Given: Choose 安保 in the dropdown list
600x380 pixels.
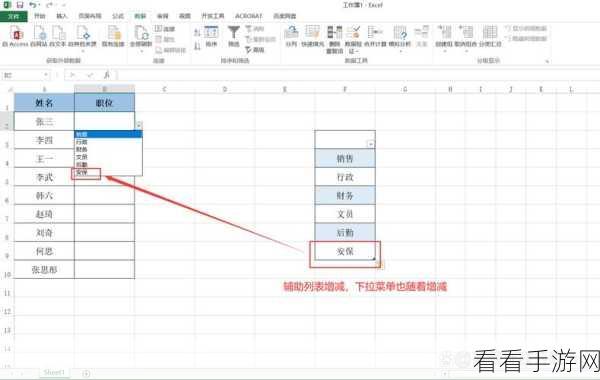Looking at the screenshot, I should click(x=108, y=172).
